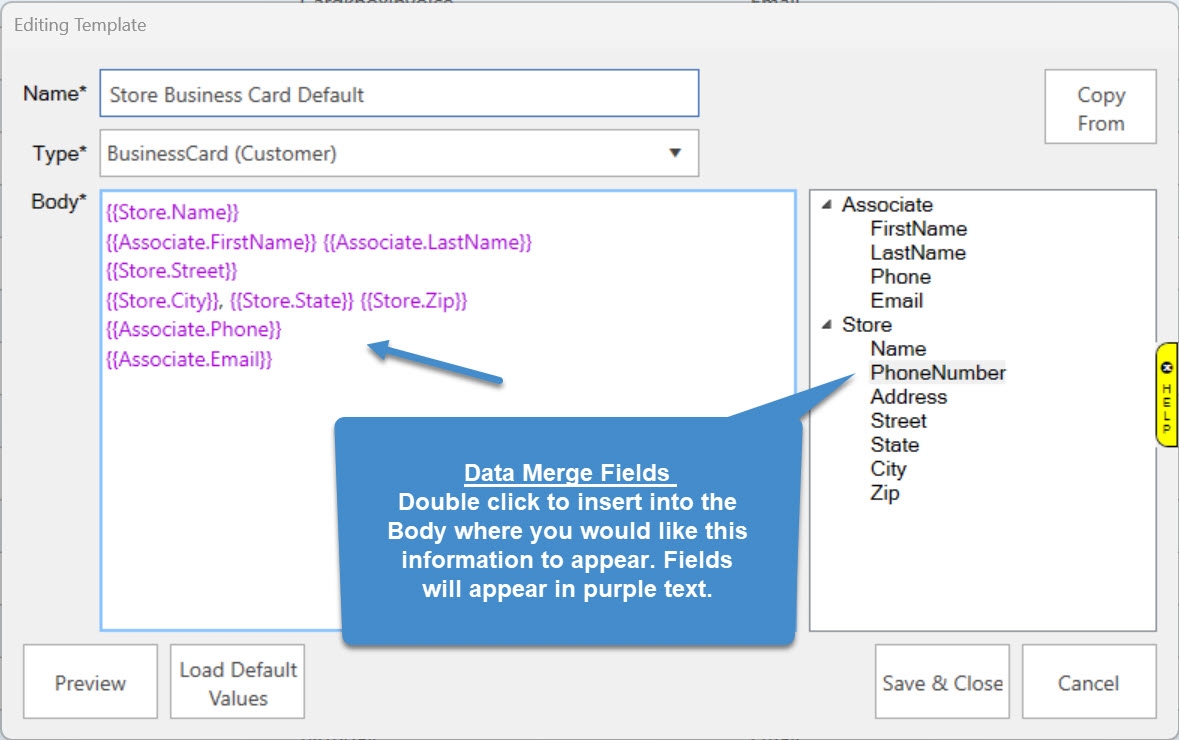Click Load Default Values button

pos(237,683)
